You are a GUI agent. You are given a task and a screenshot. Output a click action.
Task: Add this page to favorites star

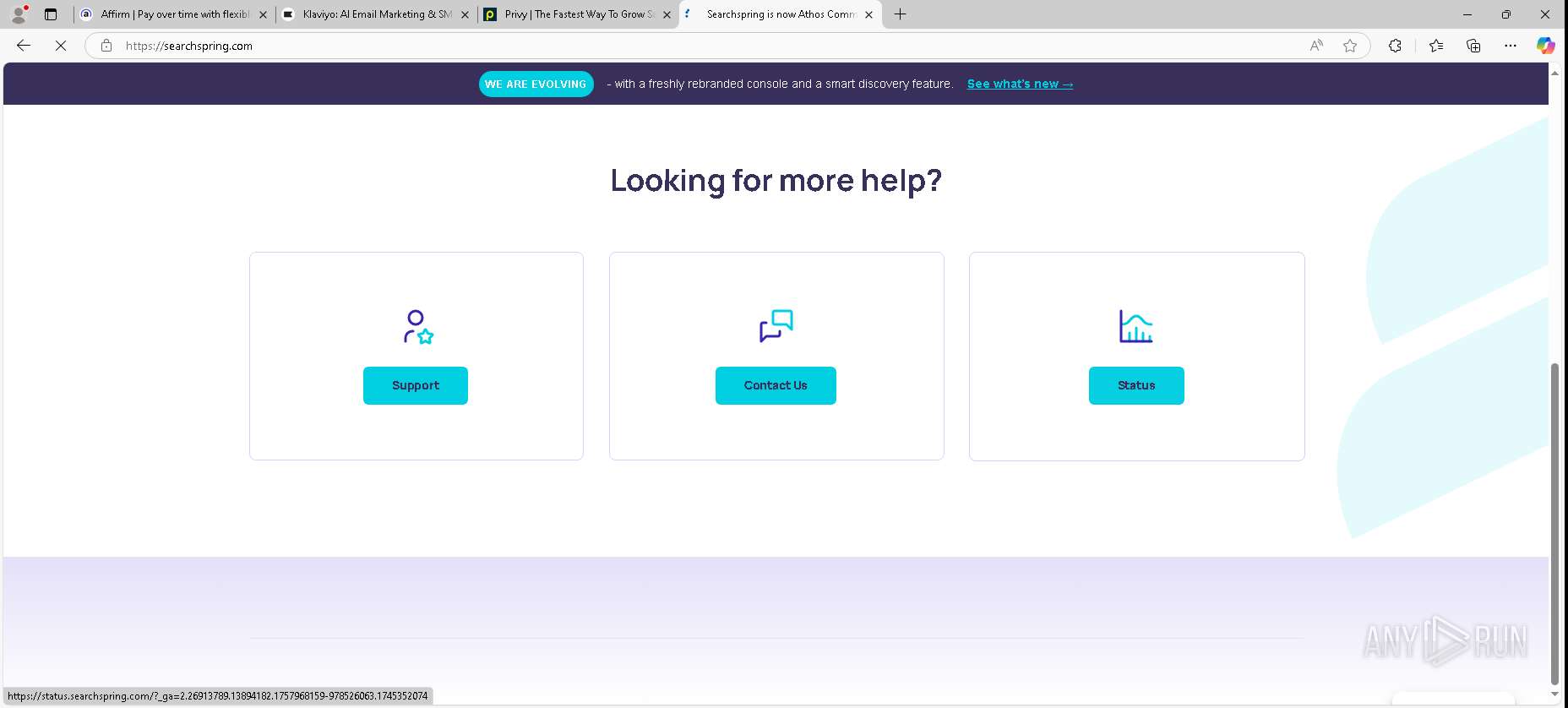click(1350, 46)
